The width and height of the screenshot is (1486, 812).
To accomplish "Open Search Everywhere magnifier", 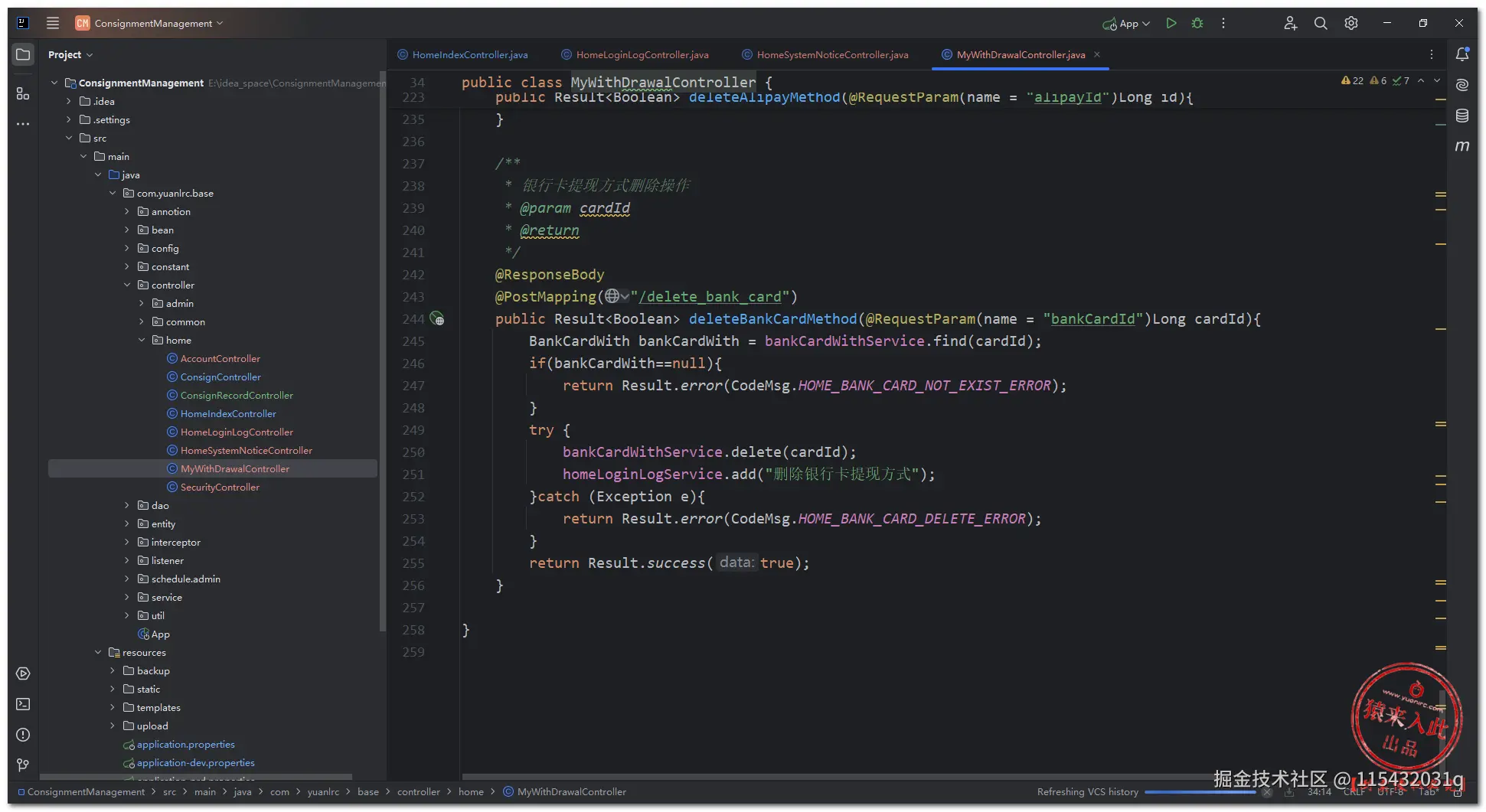I will (1321, 23).
